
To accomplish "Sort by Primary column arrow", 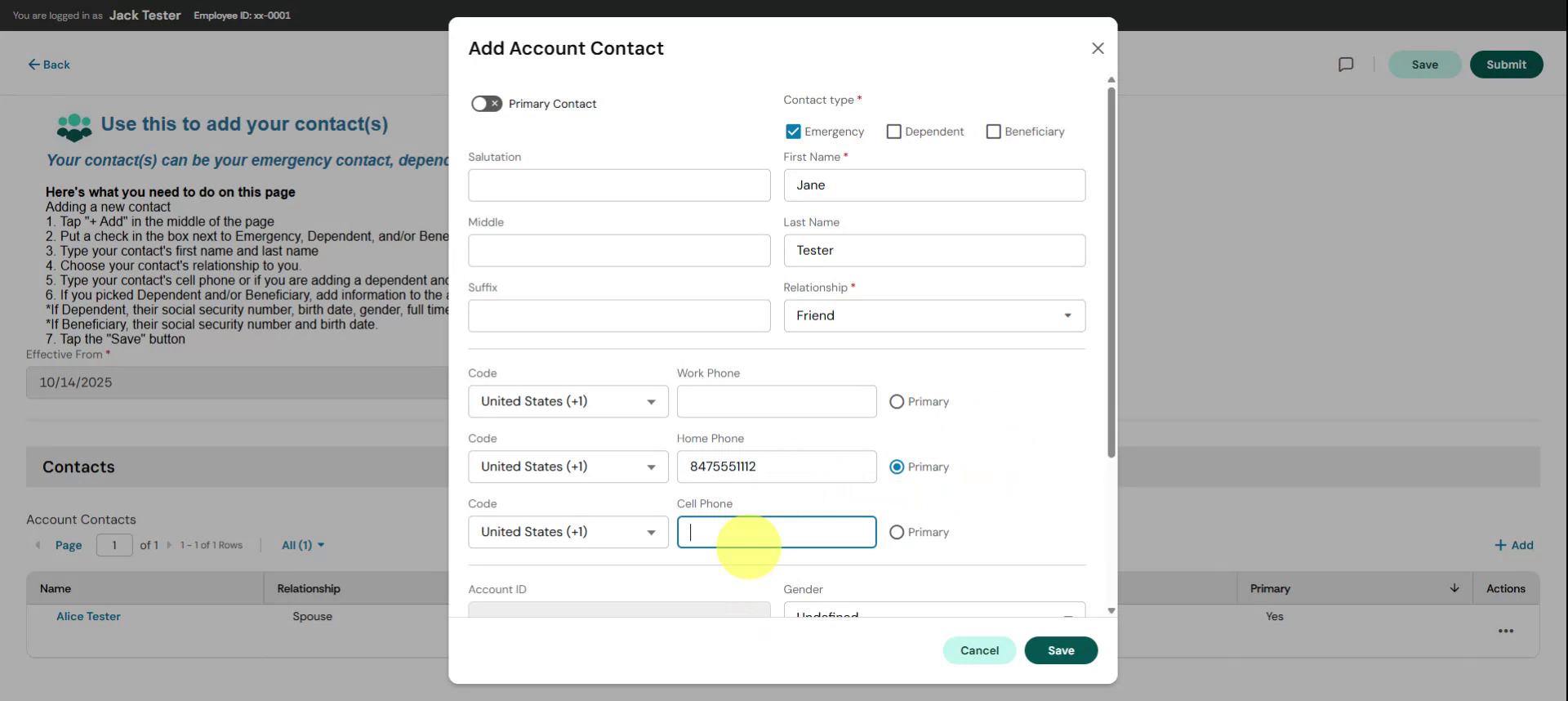I will [1454, 588].
